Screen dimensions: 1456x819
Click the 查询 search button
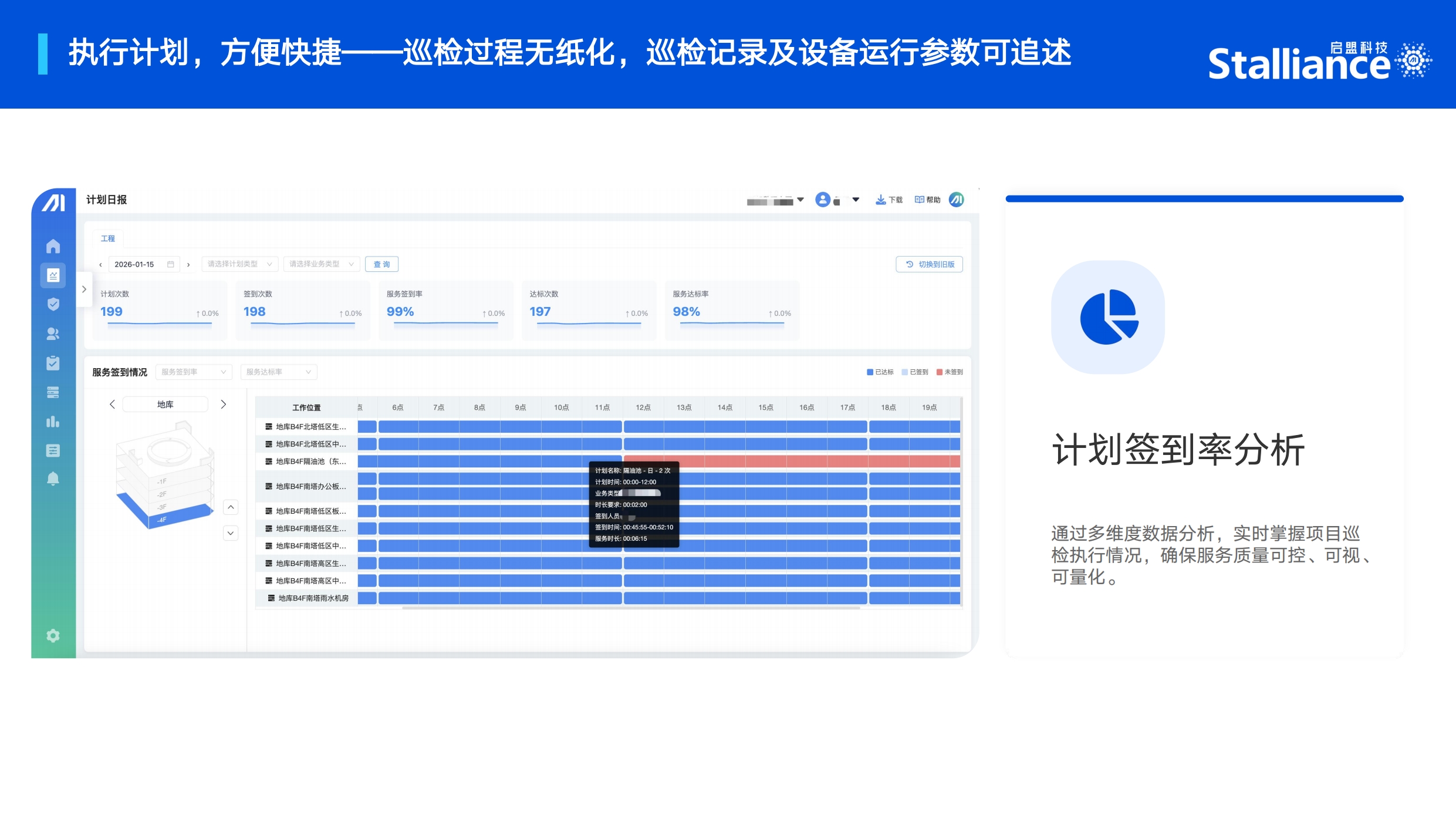(x=381, y=264)
